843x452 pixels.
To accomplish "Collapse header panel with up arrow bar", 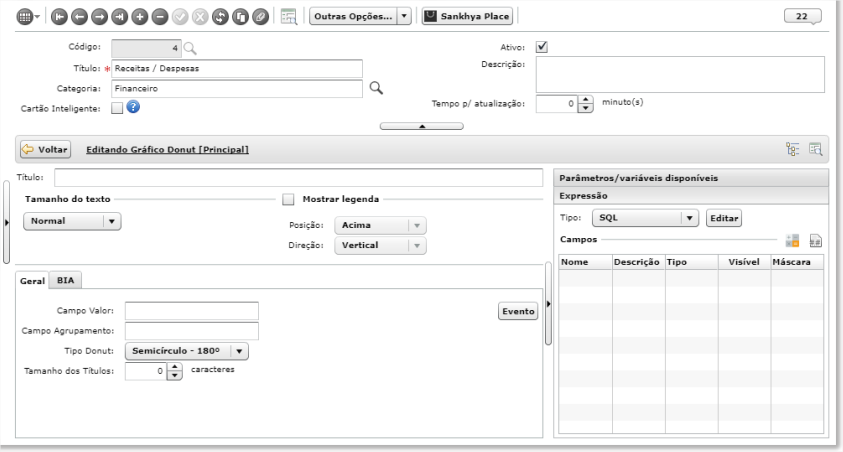I will [422, 126].
